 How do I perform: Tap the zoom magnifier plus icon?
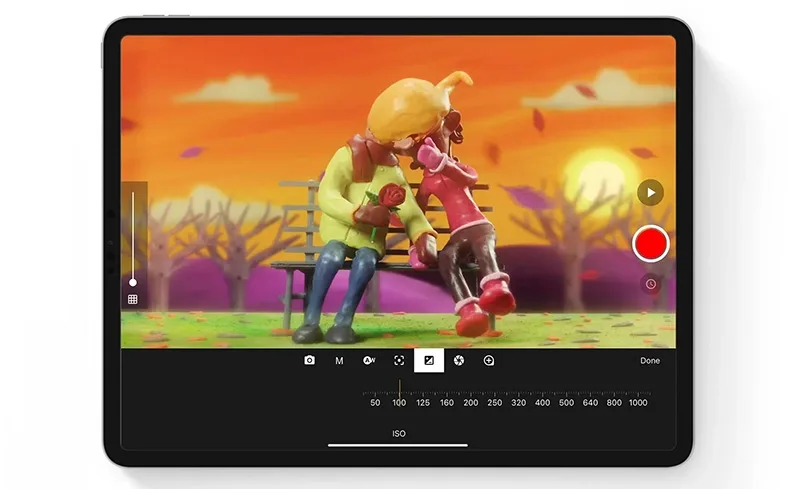(x=489, y=360)
